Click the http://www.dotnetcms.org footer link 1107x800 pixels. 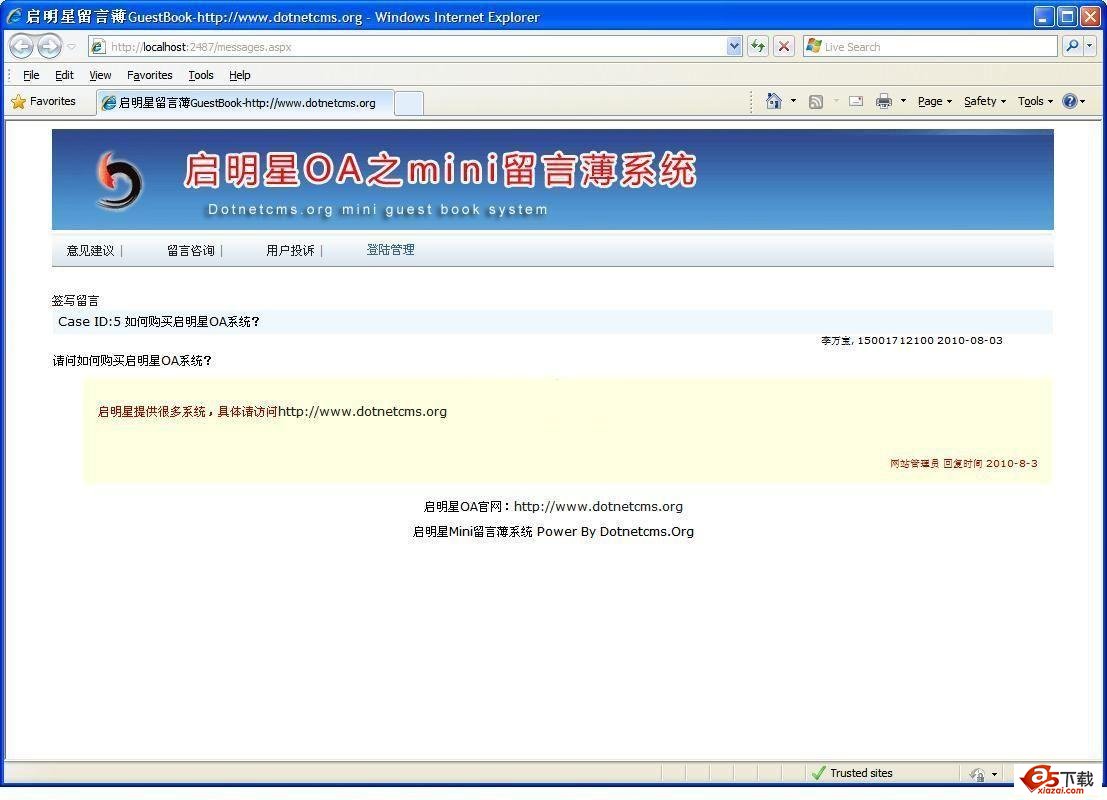coord(598,507)
